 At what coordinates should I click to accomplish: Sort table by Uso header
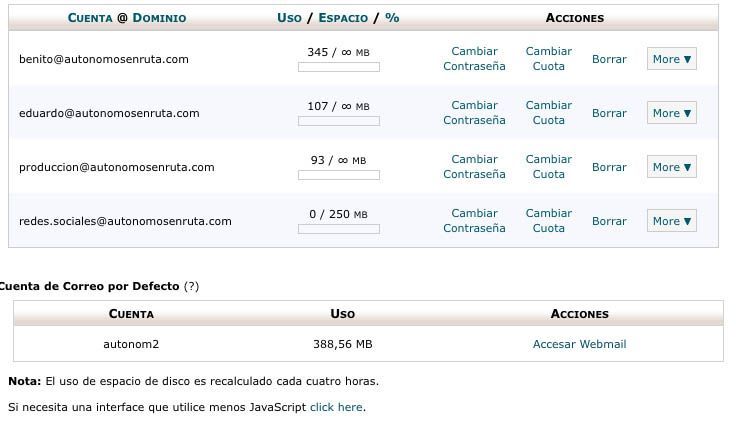[289, 18]
